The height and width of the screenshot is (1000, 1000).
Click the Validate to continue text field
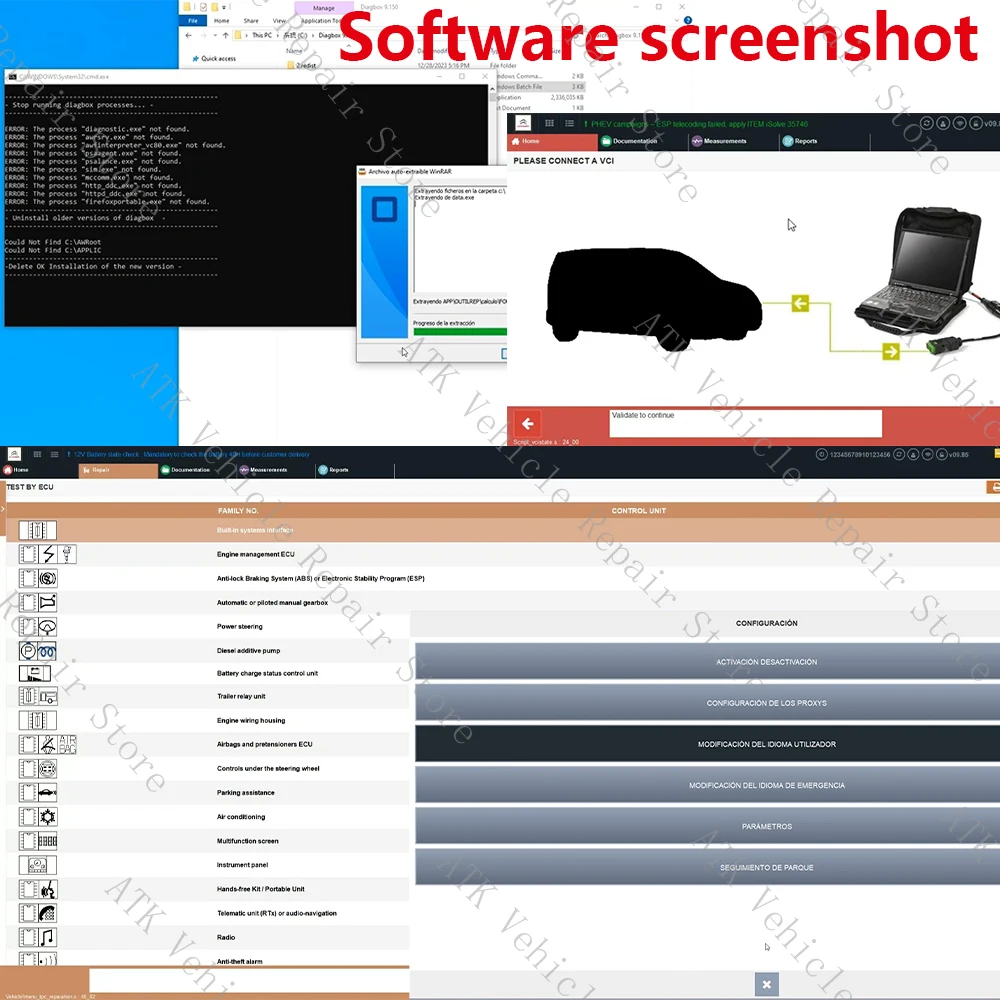point(746,423)
